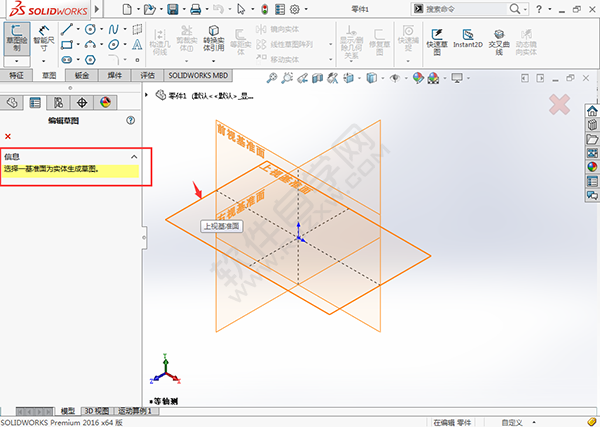The width and height of the screenshot is (600, 427).
Task: Switch to the 评估 ribbon tab
Action: click(147, 75)
